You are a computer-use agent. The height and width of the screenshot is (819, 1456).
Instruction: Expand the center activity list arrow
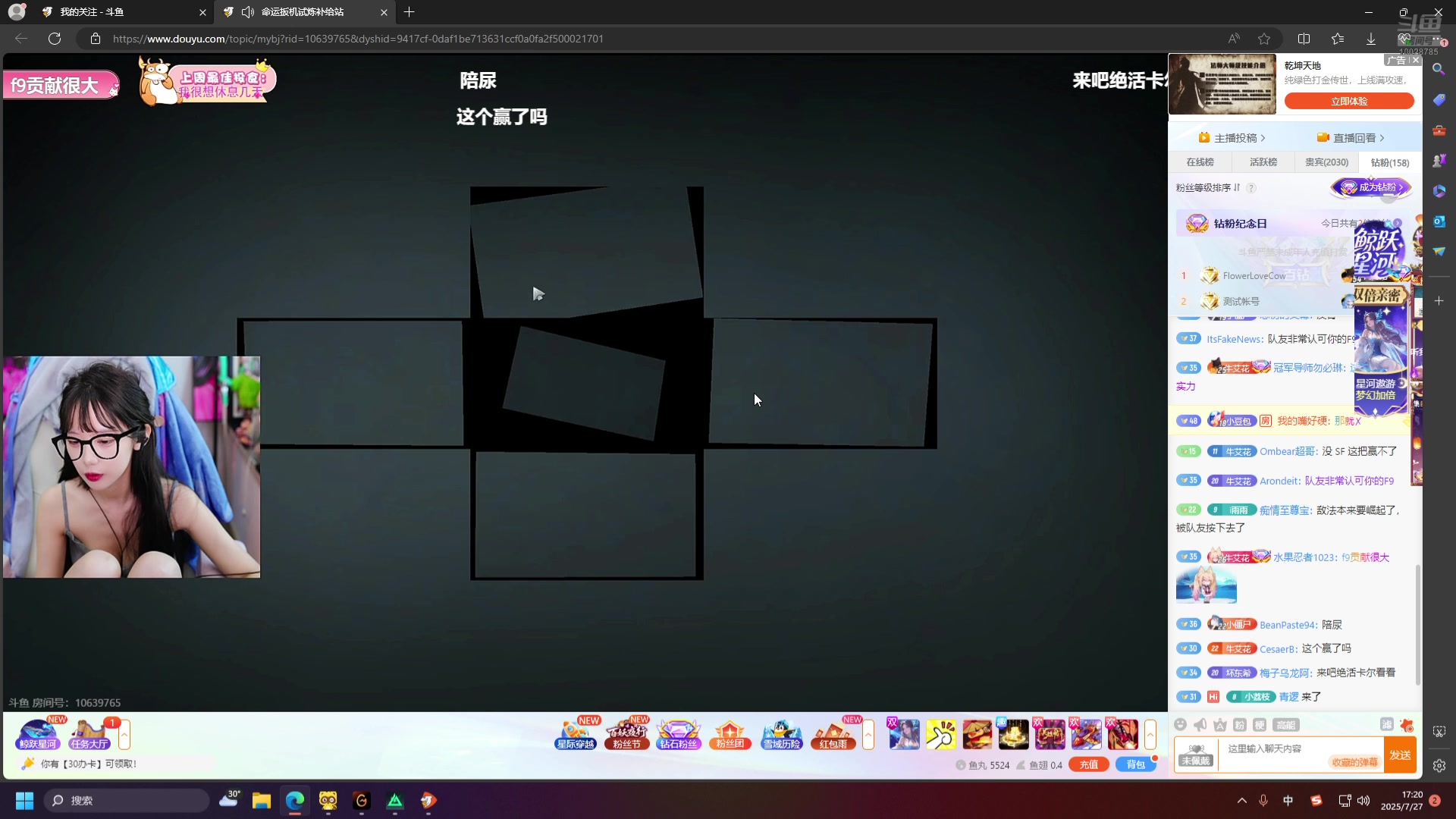868,734
